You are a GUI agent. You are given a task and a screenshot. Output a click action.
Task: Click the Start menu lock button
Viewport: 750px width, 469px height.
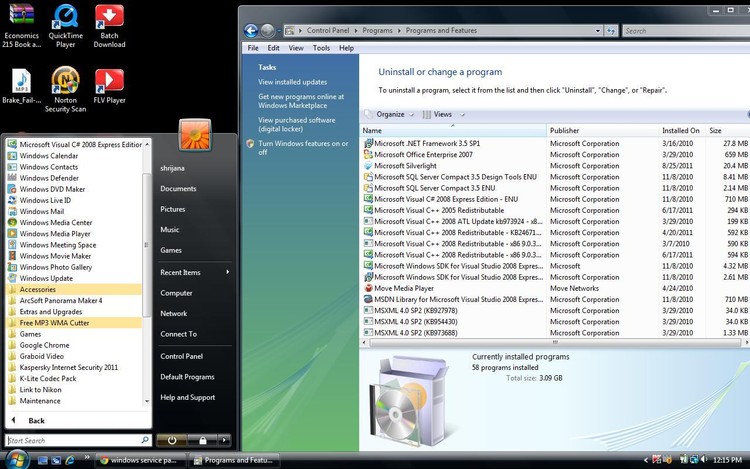203,440
